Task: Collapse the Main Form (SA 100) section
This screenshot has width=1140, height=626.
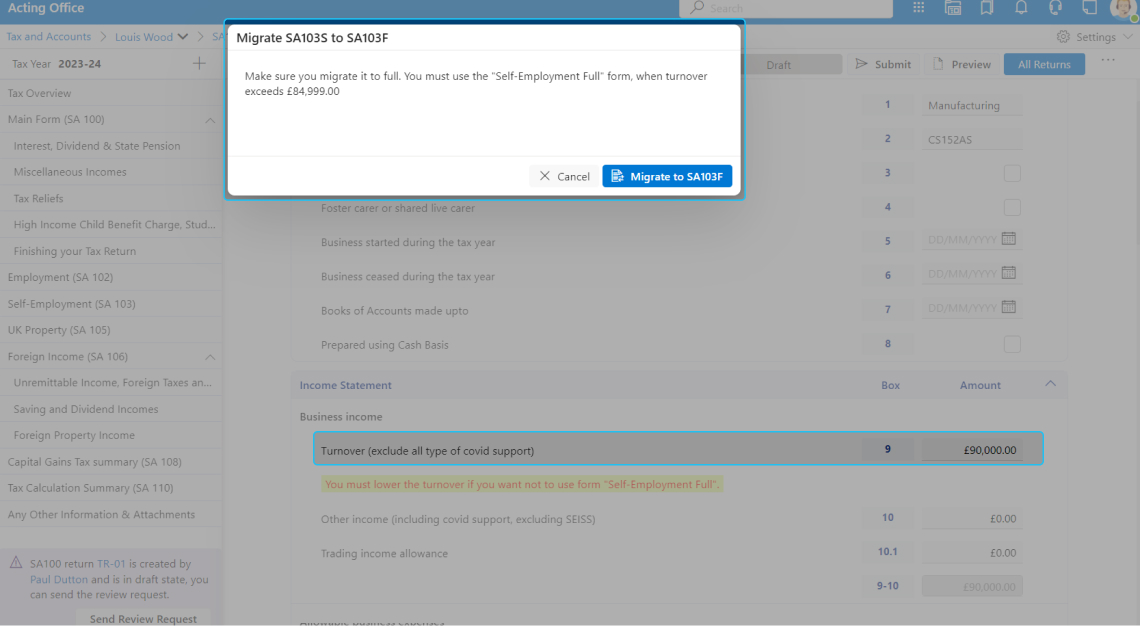Action: (210, 120)
